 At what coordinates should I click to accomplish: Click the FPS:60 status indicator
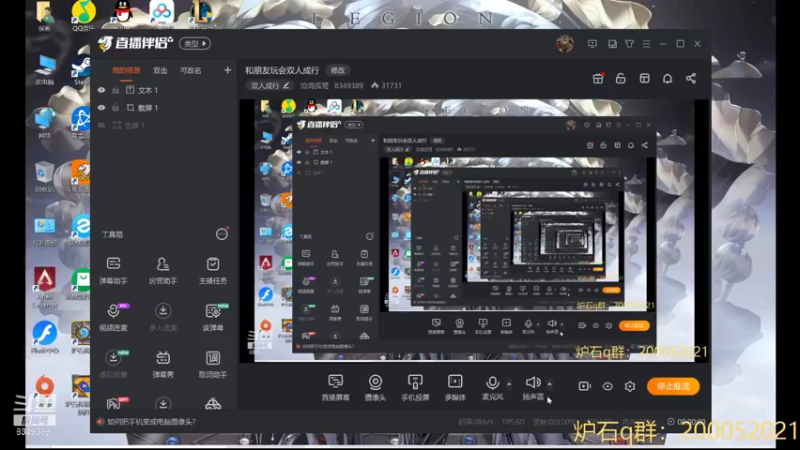pyautogui.click(x=513, y=422)
